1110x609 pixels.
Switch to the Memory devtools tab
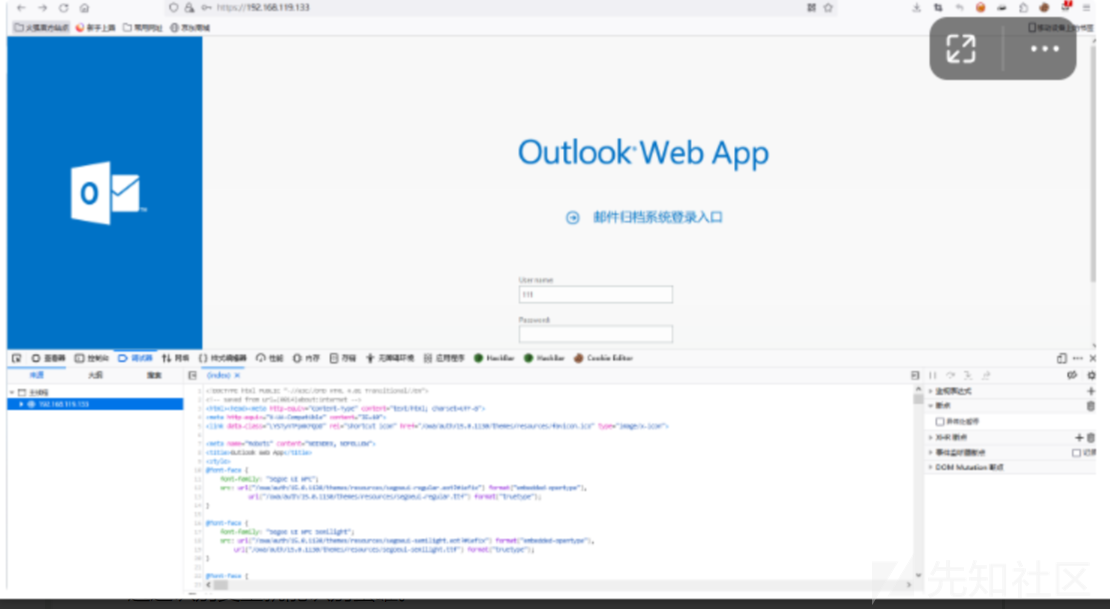click(x=307, y=358)
